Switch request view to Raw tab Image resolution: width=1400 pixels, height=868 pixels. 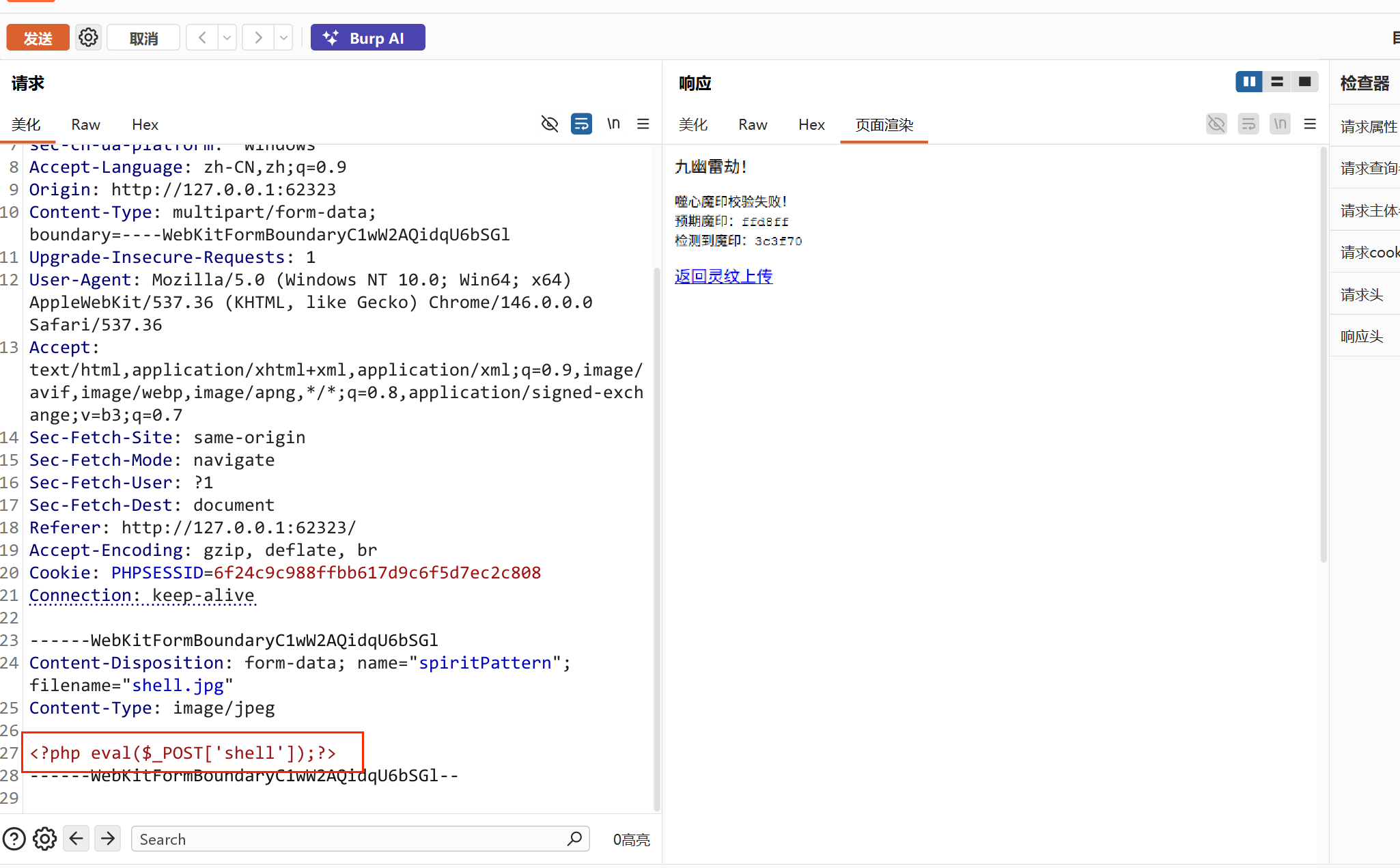85,124
